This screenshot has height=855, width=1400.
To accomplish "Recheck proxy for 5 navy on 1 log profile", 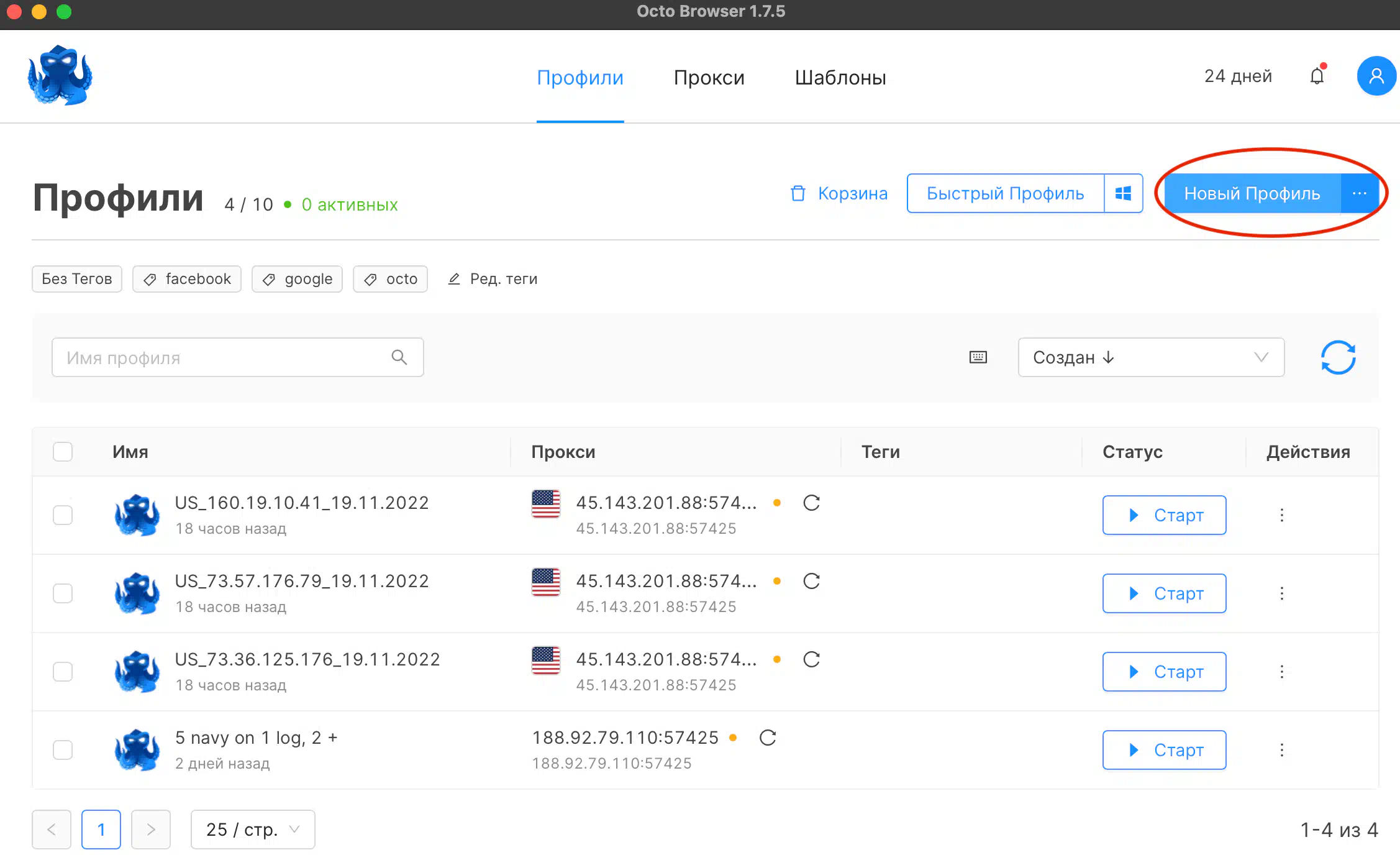I will (768, 738).
